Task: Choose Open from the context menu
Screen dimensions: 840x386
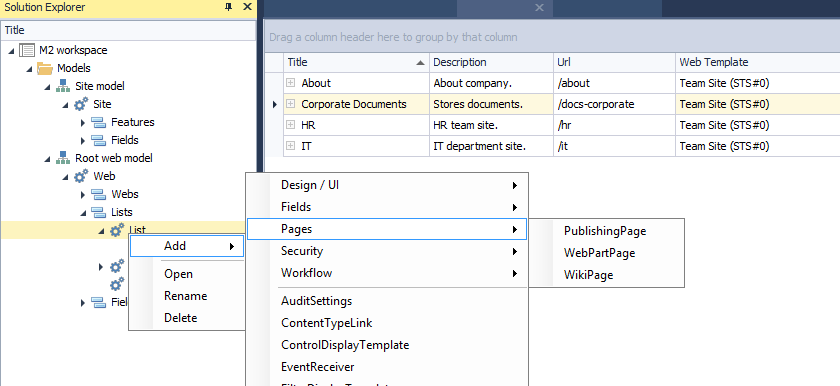Action: tap(178, 274)
